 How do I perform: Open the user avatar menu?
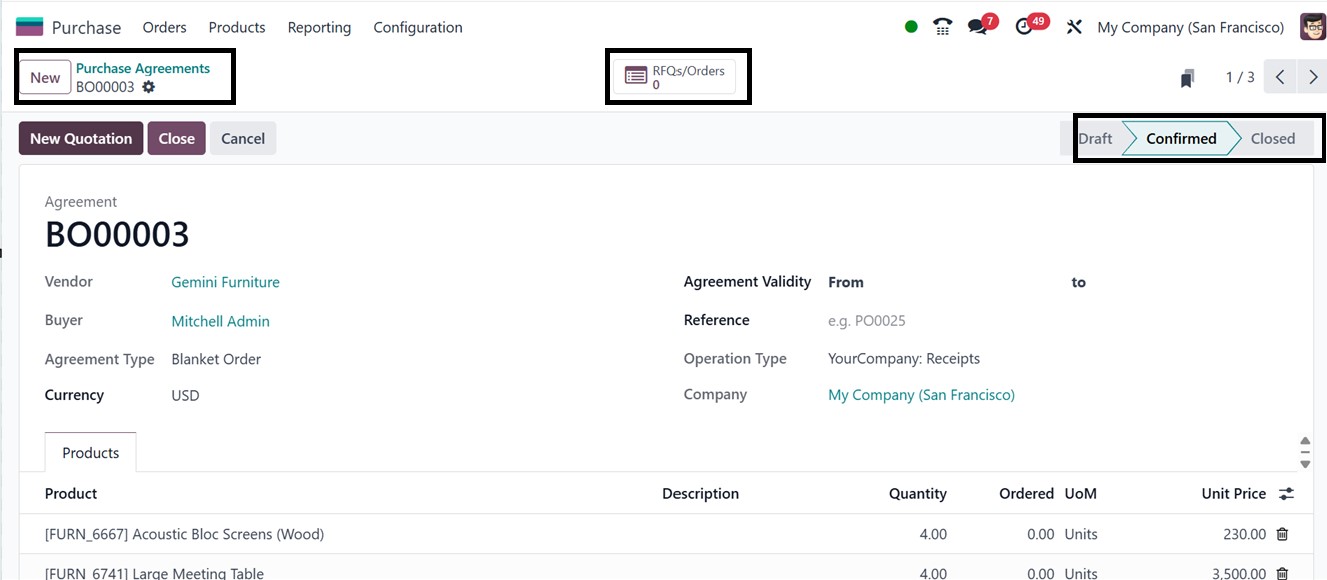(1312, 27)
